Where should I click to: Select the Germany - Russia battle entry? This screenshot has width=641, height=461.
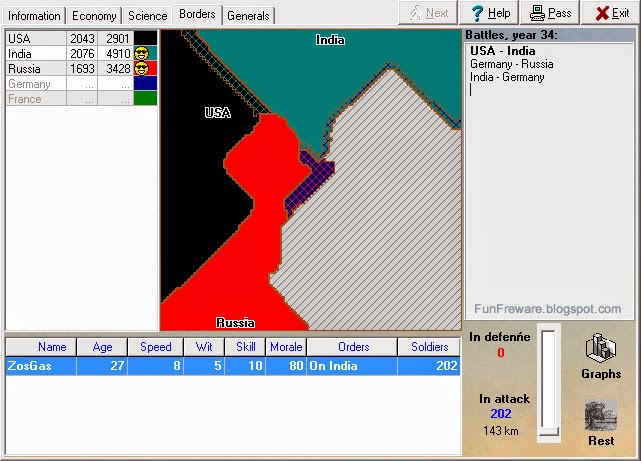click(x=511, y=64)
